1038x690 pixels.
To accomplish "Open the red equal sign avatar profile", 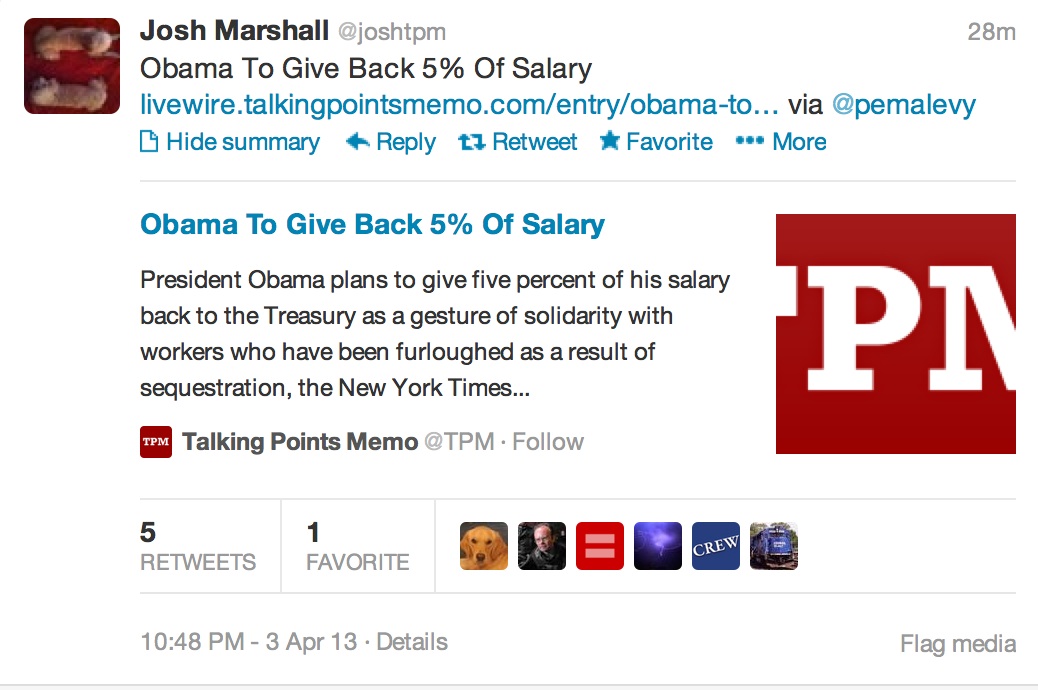I will click(600, 546).
